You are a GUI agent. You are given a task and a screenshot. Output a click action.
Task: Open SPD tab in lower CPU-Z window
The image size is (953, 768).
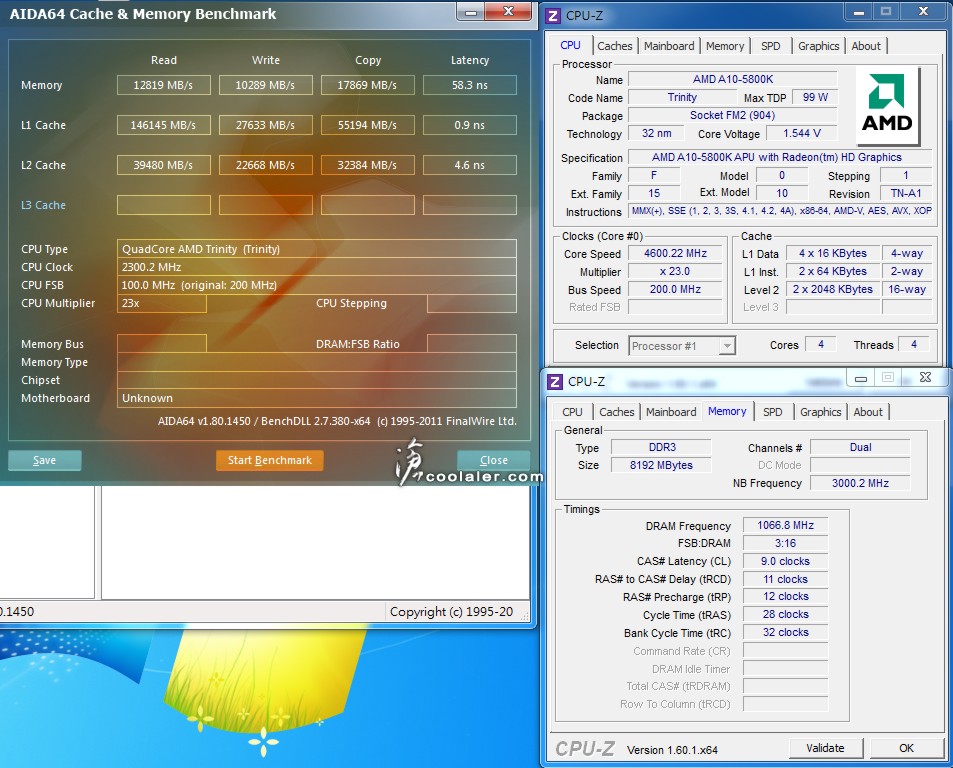click(772, 412)
